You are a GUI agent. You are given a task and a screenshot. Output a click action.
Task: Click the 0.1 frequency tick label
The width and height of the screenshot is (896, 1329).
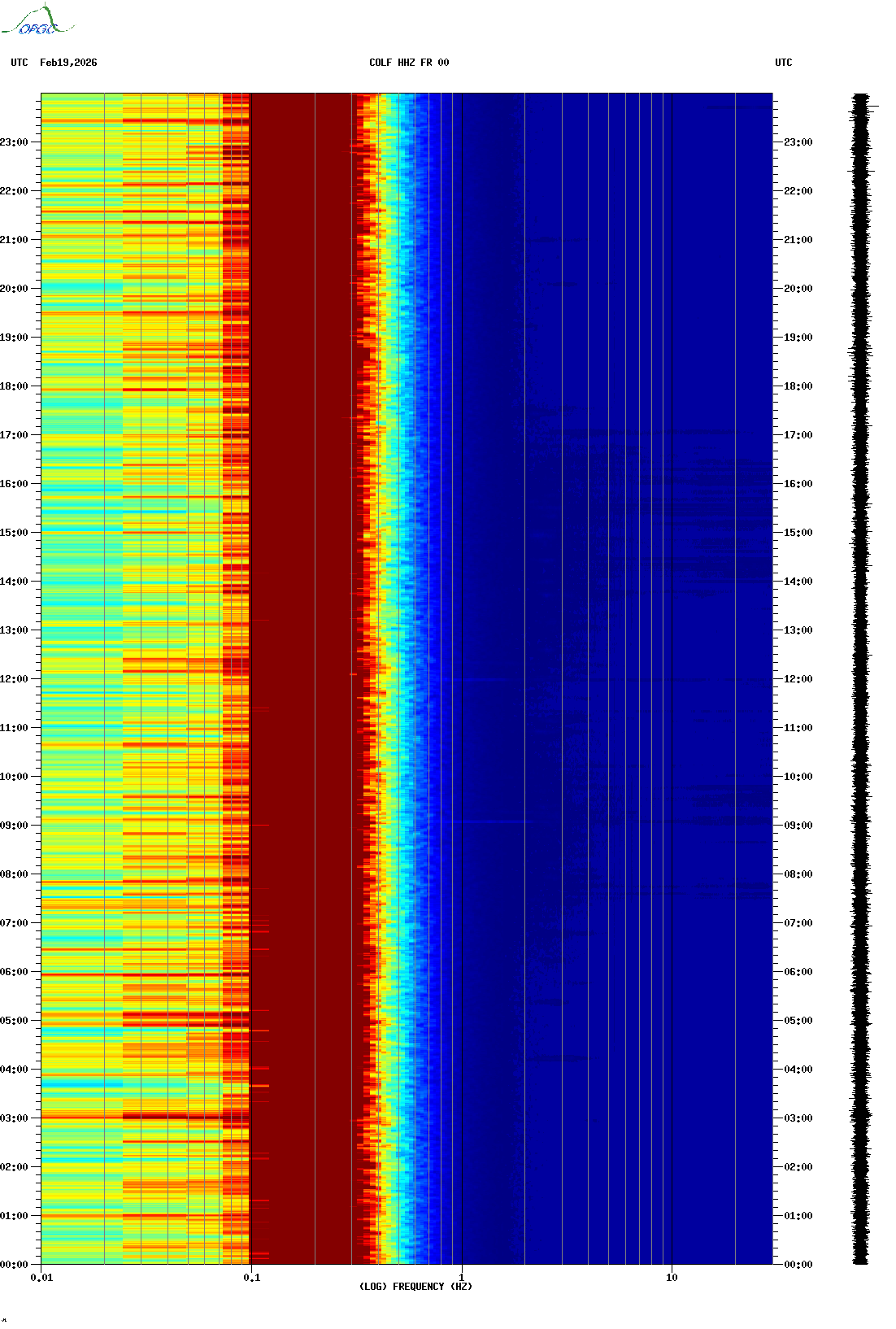tap(252, 1278)
